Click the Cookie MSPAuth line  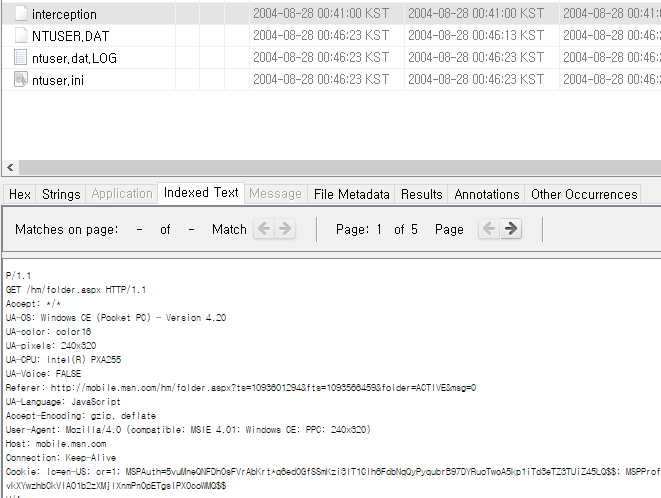pyautogui.click(x=333, y=471)
